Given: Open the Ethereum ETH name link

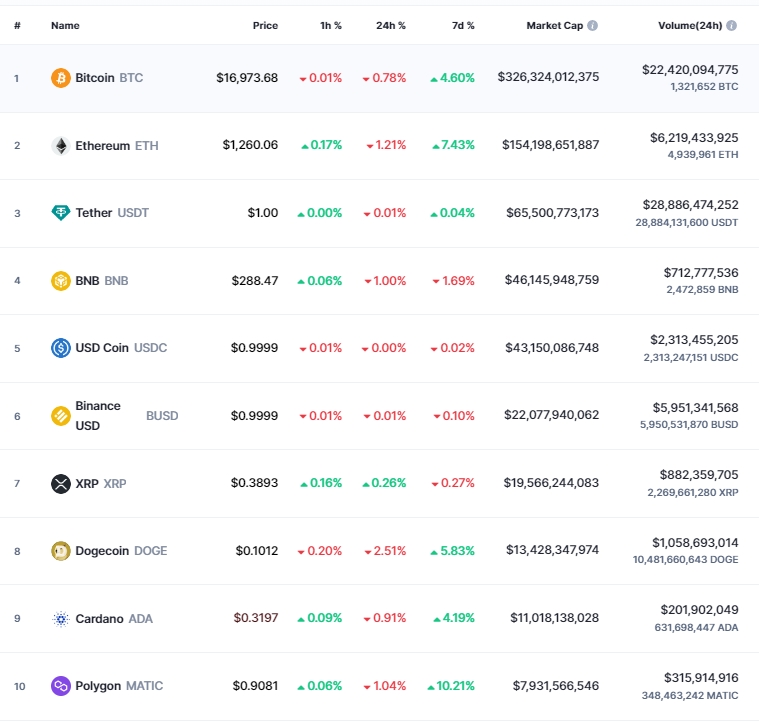Looking at the screenshot, I should 116,146.
